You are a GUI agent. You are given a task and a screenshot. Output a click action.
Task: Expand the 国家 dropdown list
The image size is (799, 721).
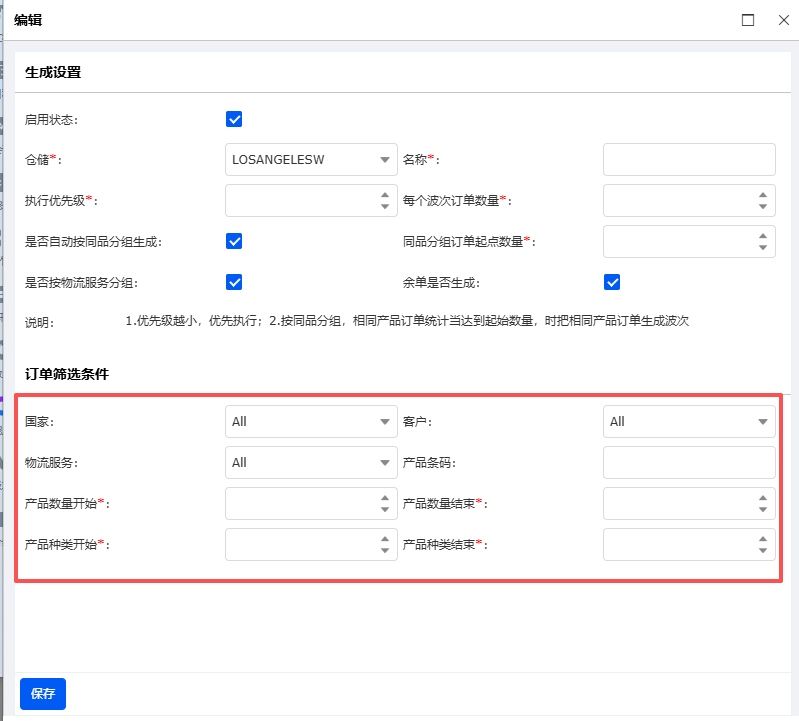(x=385, y=422)
